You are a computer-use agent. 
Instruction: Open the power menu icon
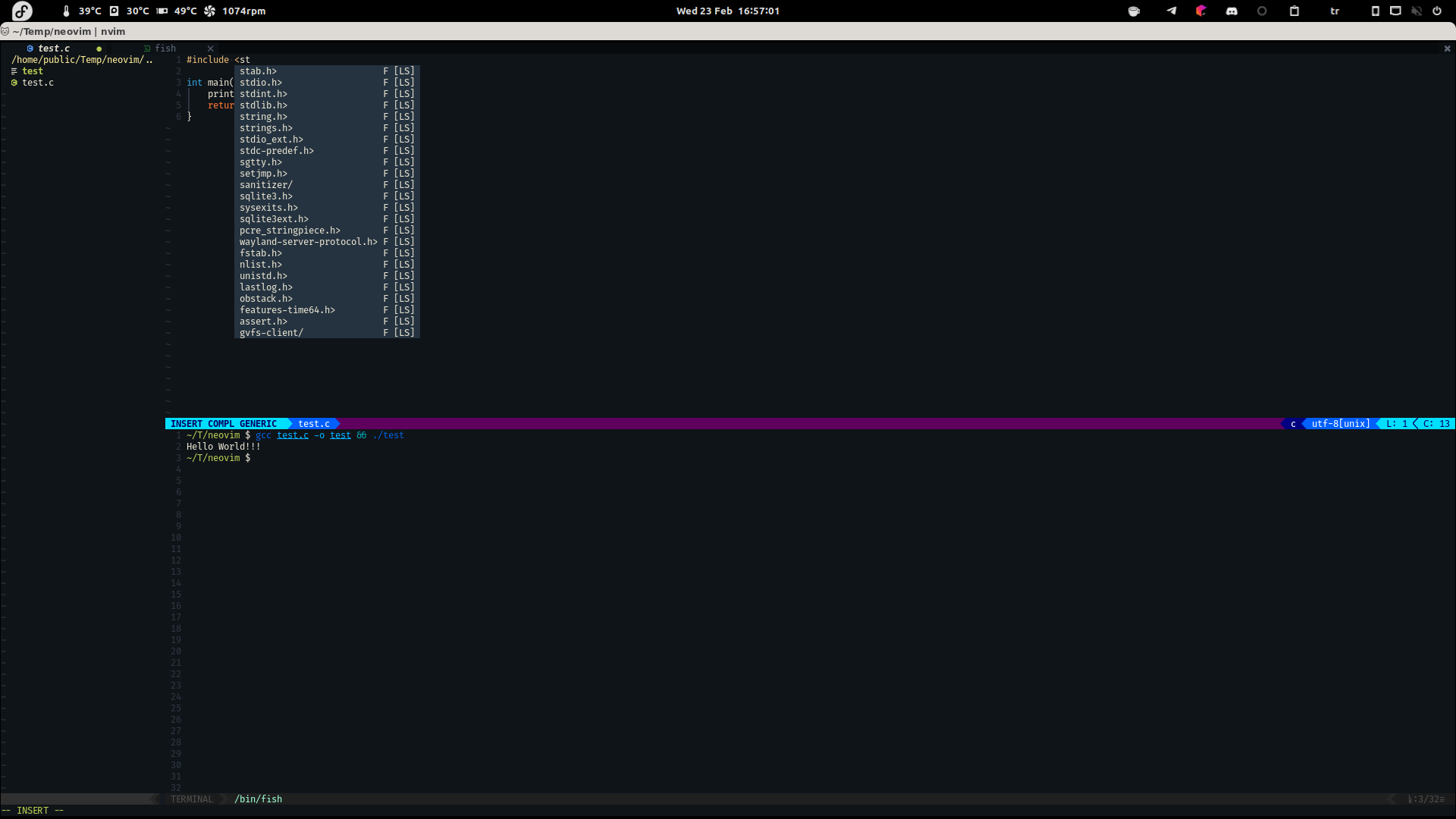[1436, 11]
